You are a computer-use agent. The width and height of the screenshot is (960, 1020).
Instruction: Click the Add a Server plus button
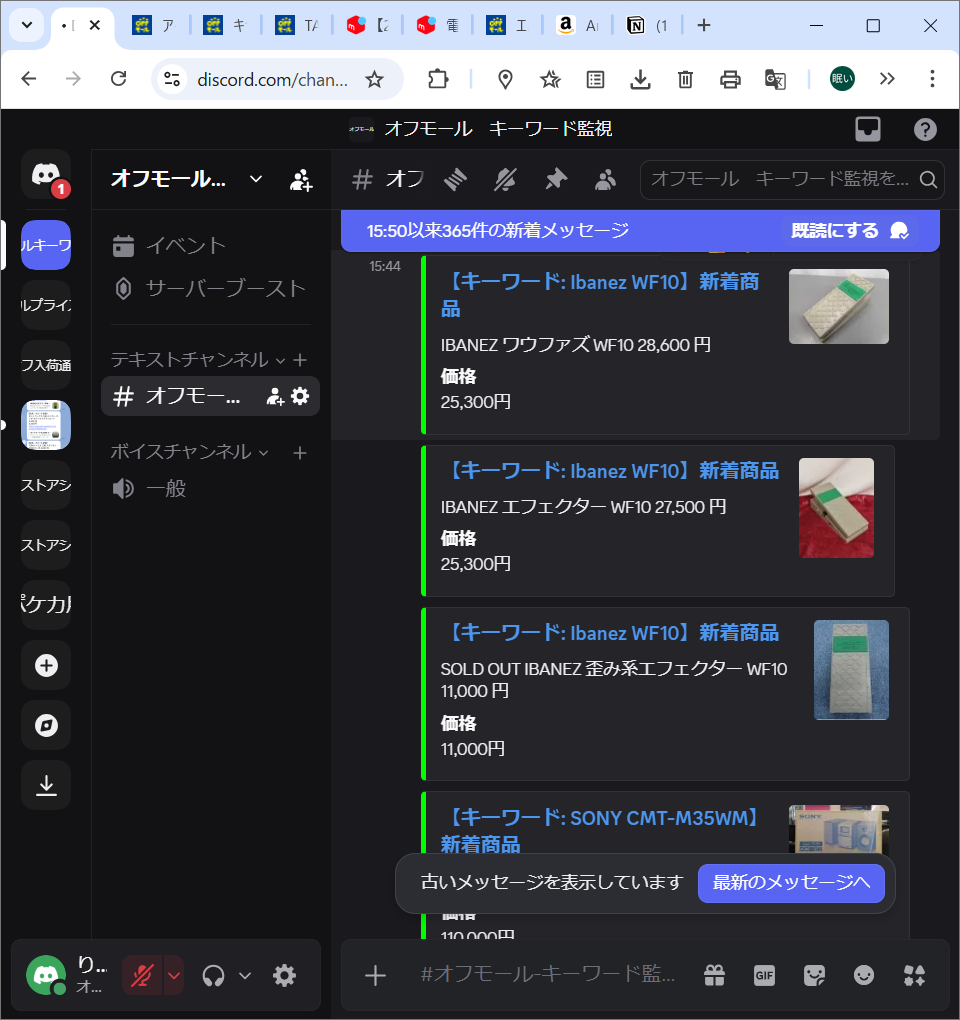[x=46, y=665]
